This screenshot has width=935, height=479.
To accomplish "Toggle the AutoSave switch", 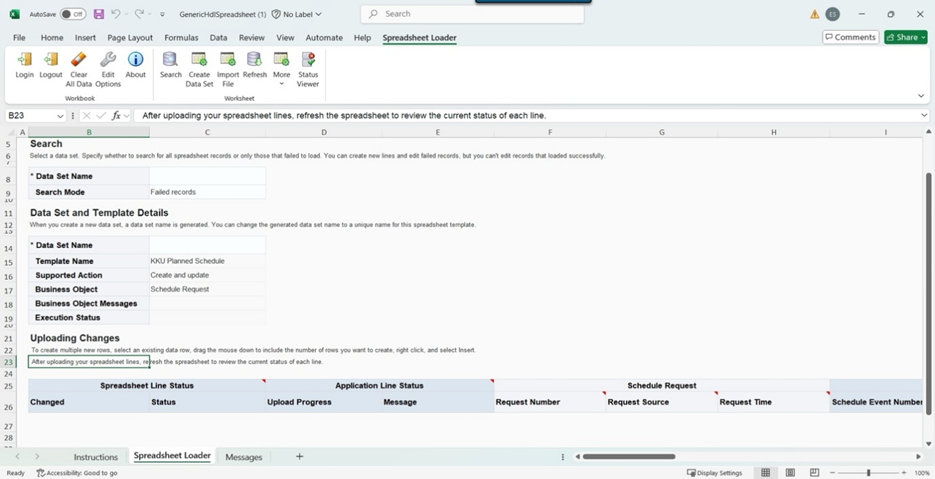I will (72, 14).
